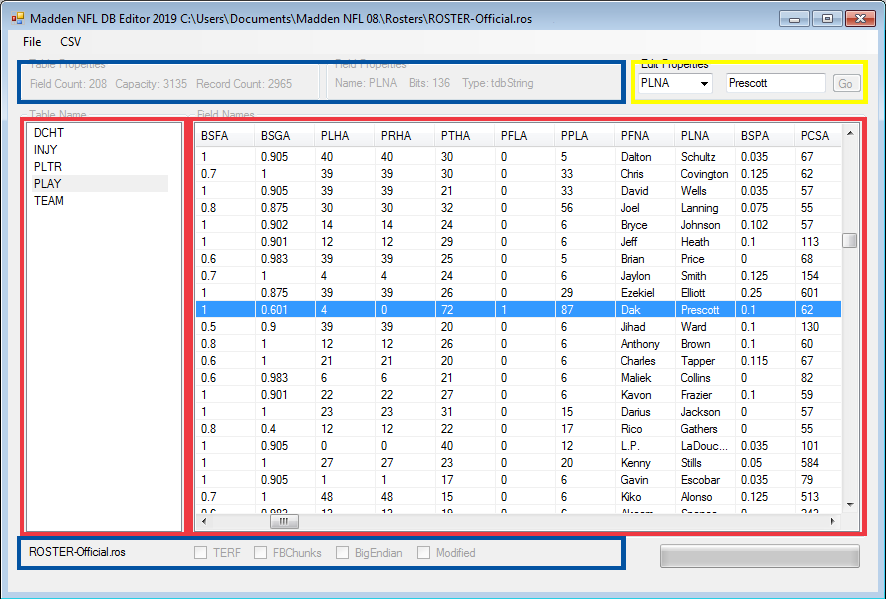This screenshot has width=886, height=599.
Task: Select the Elliott last-name cell
Action: (705, 293)
